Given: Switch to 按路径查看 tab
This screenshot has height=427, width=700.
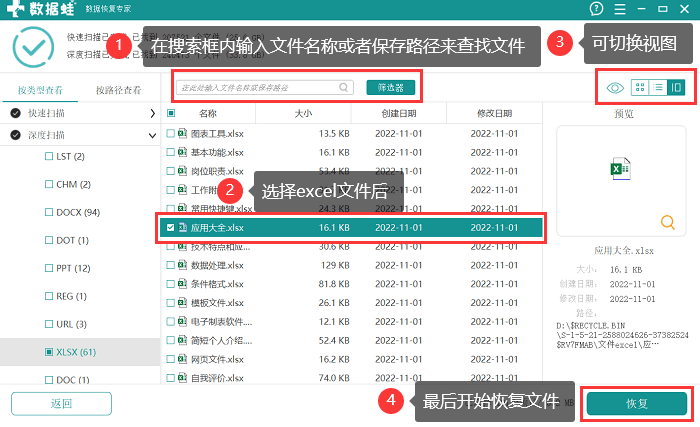Looking at the screenshot, I should click(x=118, y=90).
